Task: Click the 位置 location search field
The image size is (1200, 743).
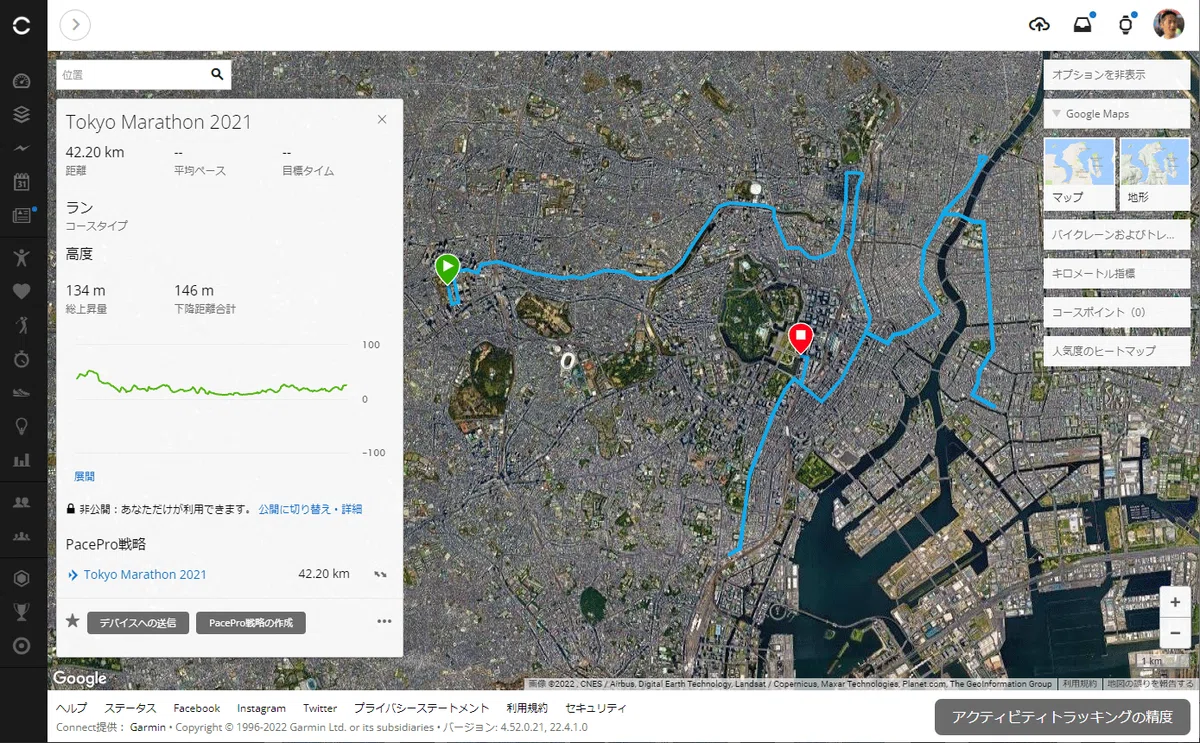Action: tap(131, 74)
